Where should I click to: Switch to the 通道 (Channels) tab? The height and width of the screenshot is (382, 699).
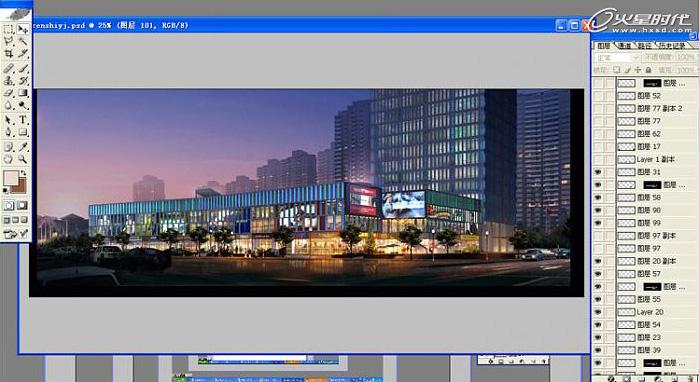pyautogui.click(x=624, y=46)
